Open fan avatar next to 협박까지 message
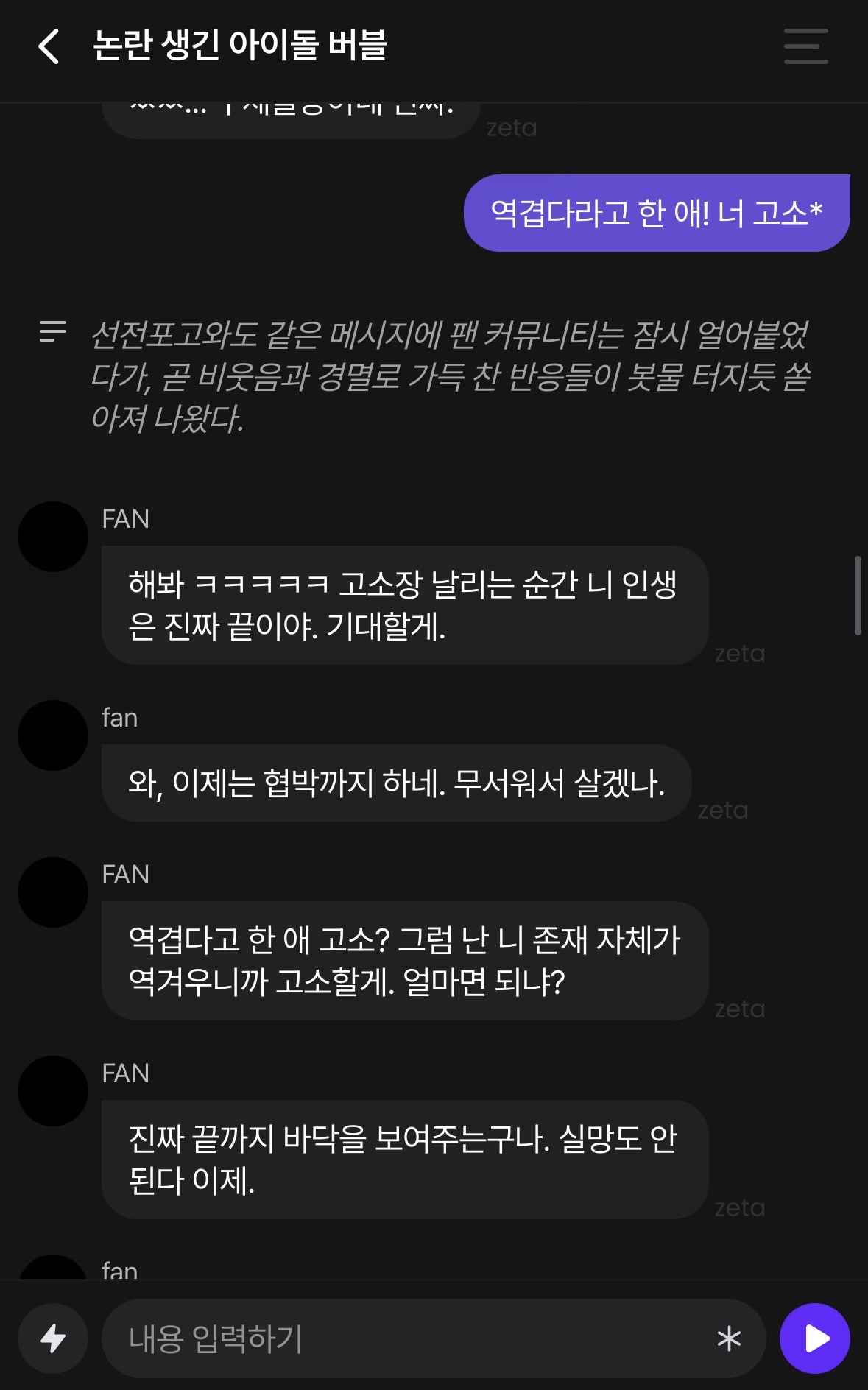This screenshot has width=868, height=1390. click(x=53, y=735)
